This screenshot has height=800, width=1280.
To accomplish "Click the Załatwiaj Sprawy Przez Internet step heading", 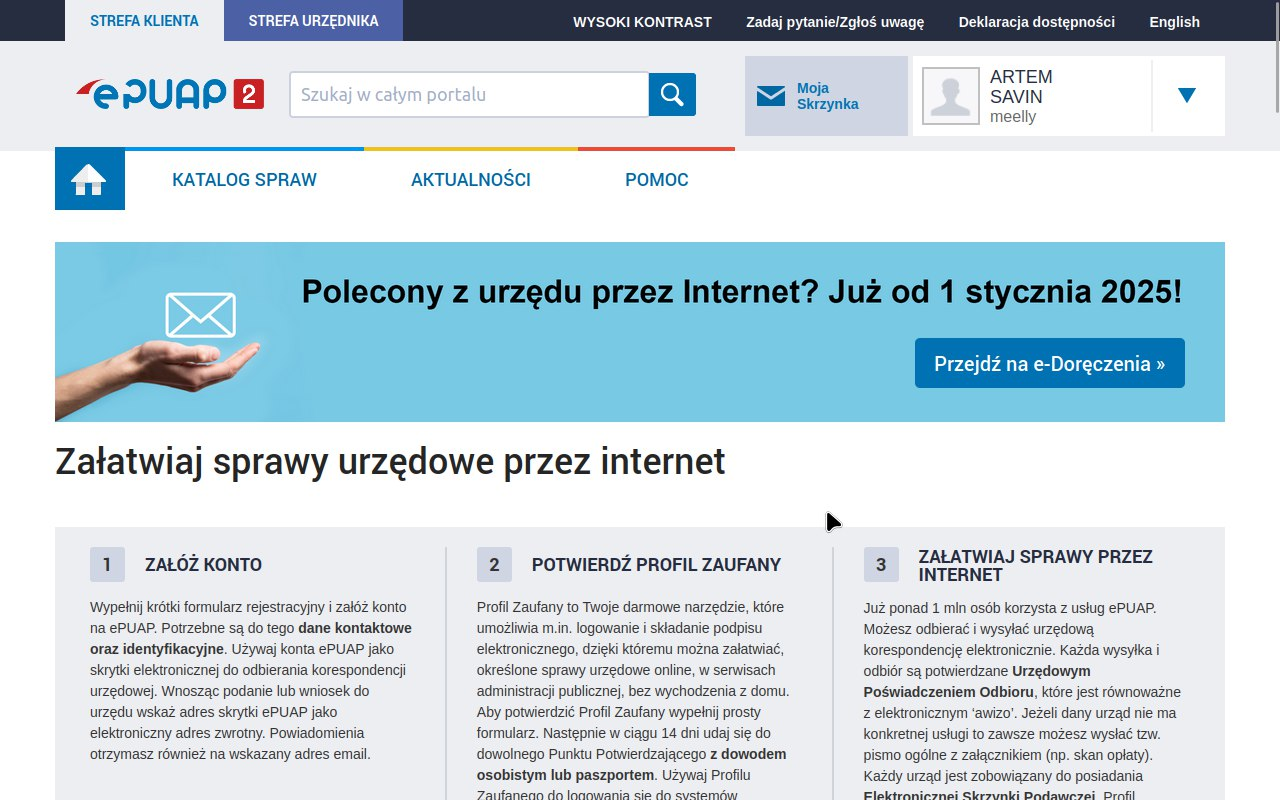I will click(x=1036, y=566).
